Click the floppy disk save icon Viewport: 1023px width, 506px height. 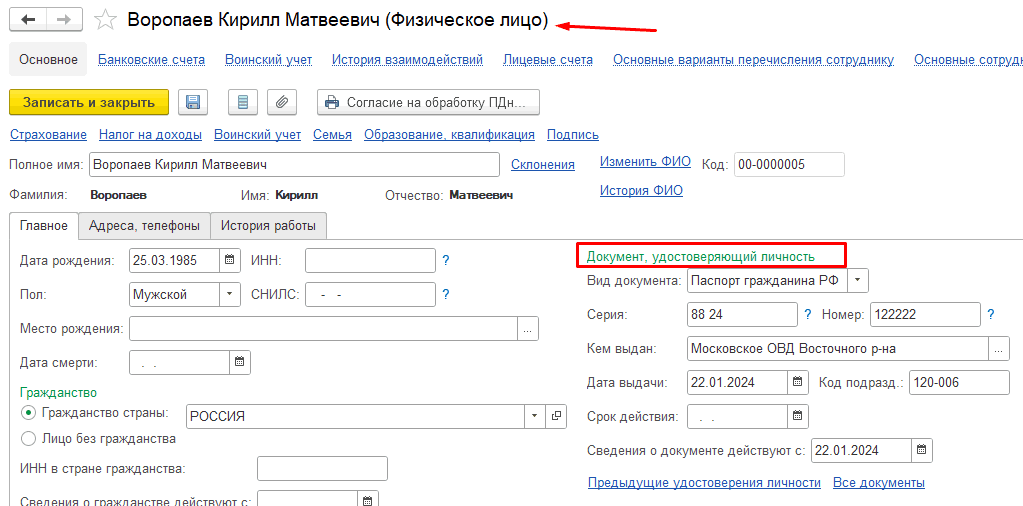click(193, 102)
